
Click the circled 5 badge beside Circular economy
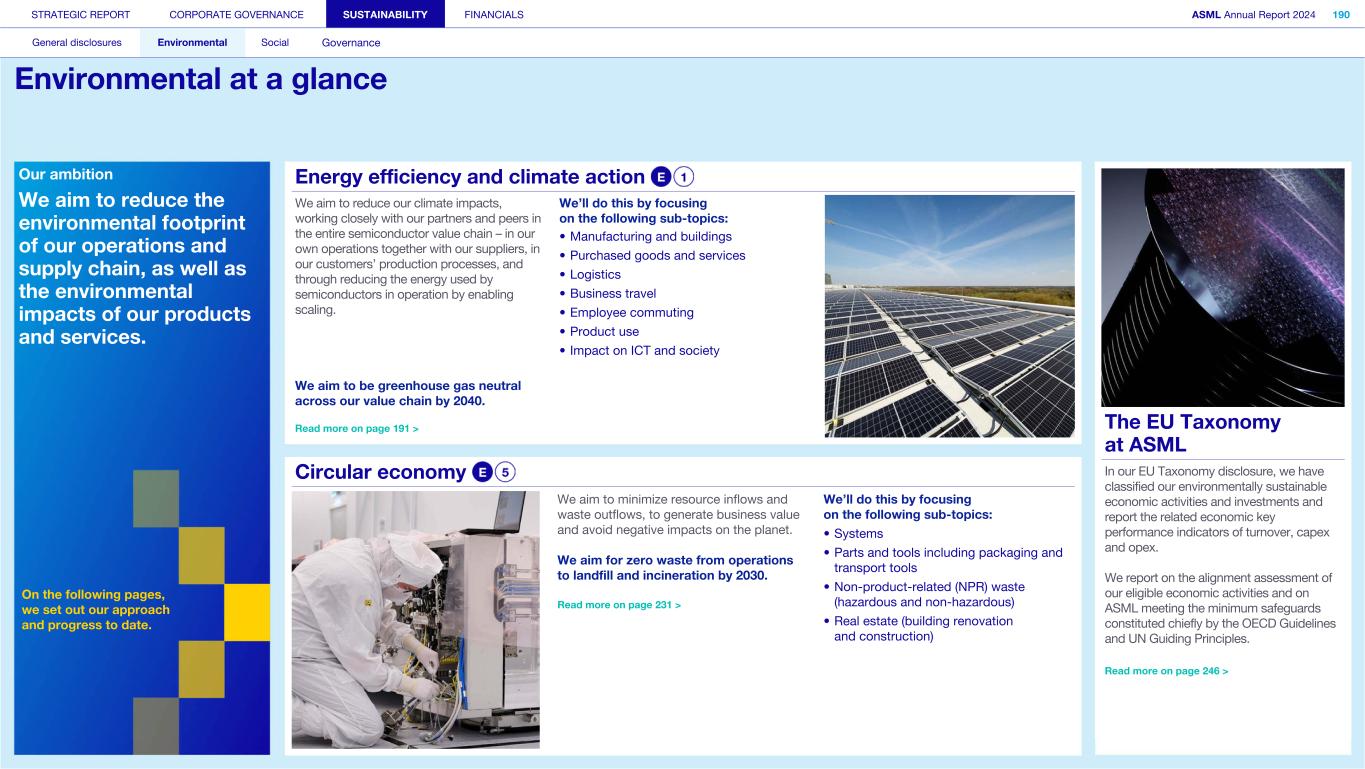coord(505,472)
